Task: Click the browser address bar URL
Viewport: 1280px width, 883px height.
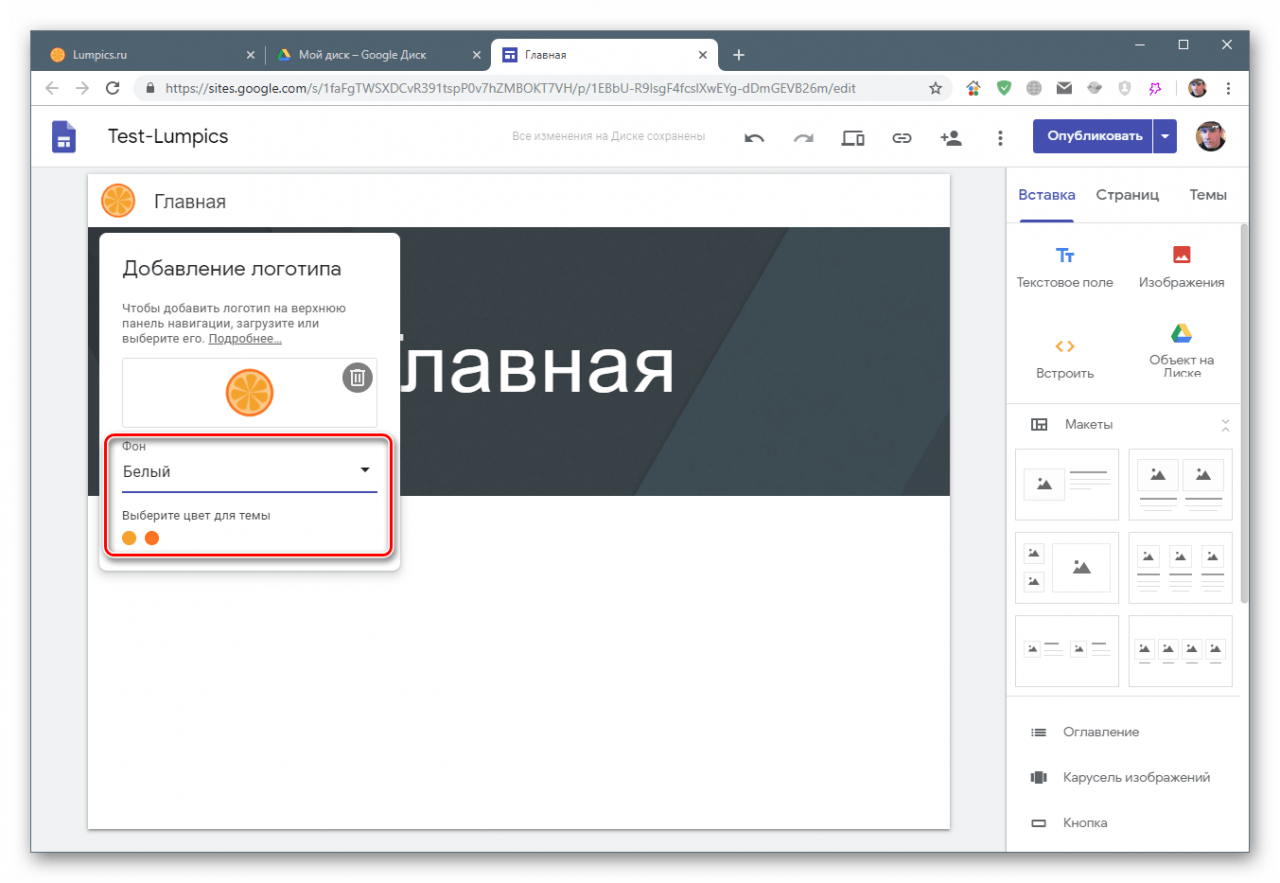Action: 510,88
